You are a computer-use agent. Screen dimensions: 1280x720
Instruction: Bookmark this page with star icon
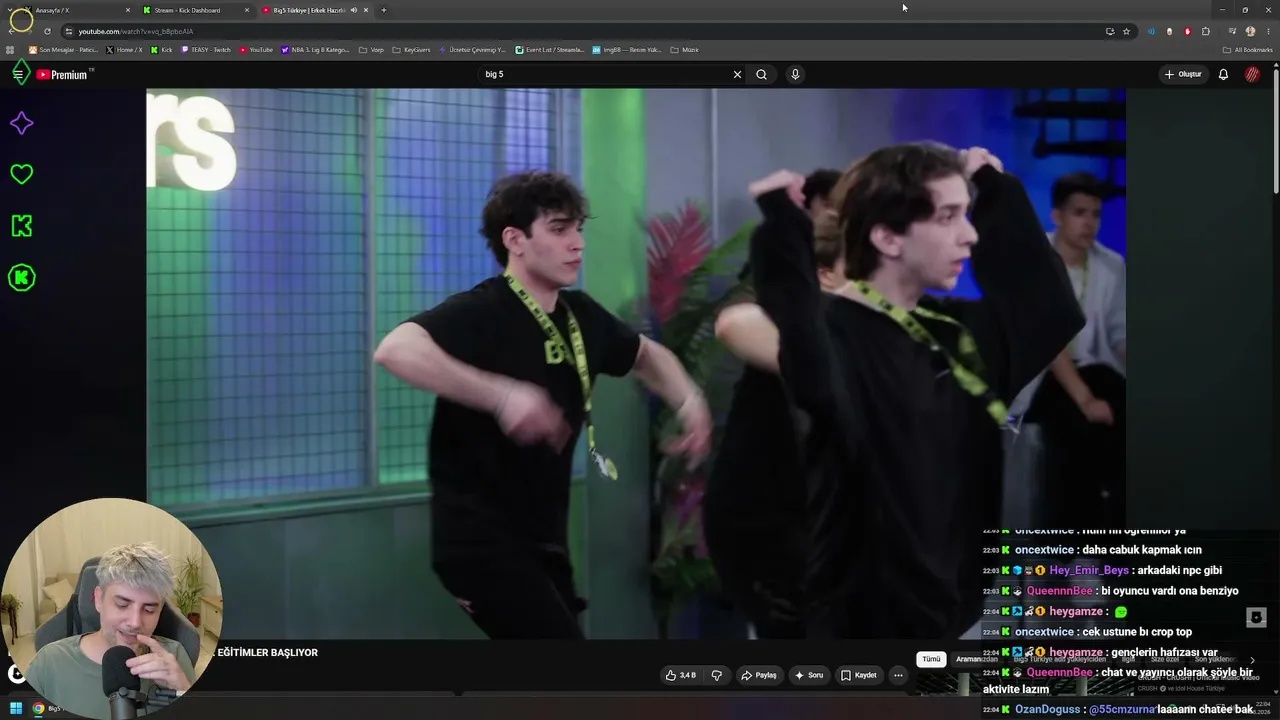1126,31
